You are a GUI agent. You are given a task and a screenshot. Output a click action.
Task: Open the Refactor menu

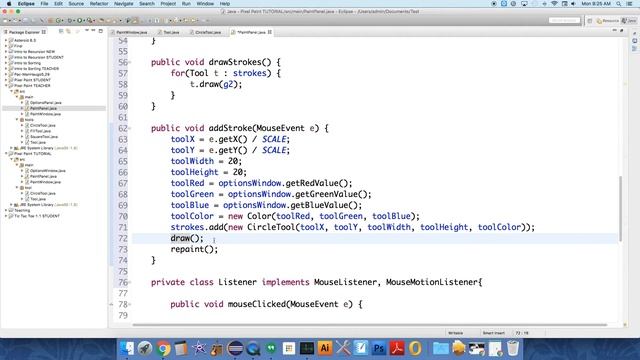[x=99, y=4]
